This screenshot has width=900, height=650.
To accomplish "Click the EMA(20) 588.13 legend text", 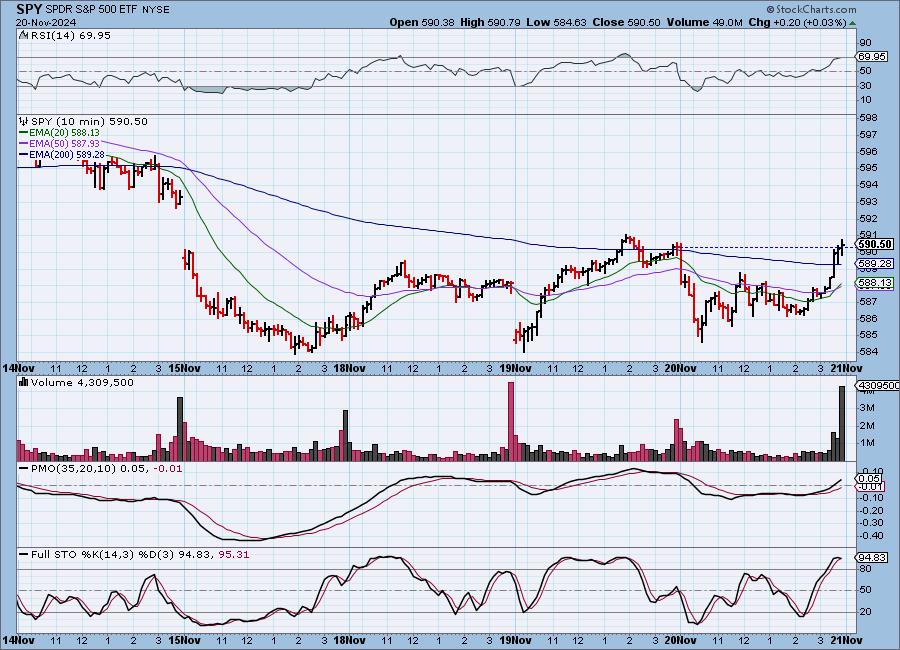I will point(64,133).
